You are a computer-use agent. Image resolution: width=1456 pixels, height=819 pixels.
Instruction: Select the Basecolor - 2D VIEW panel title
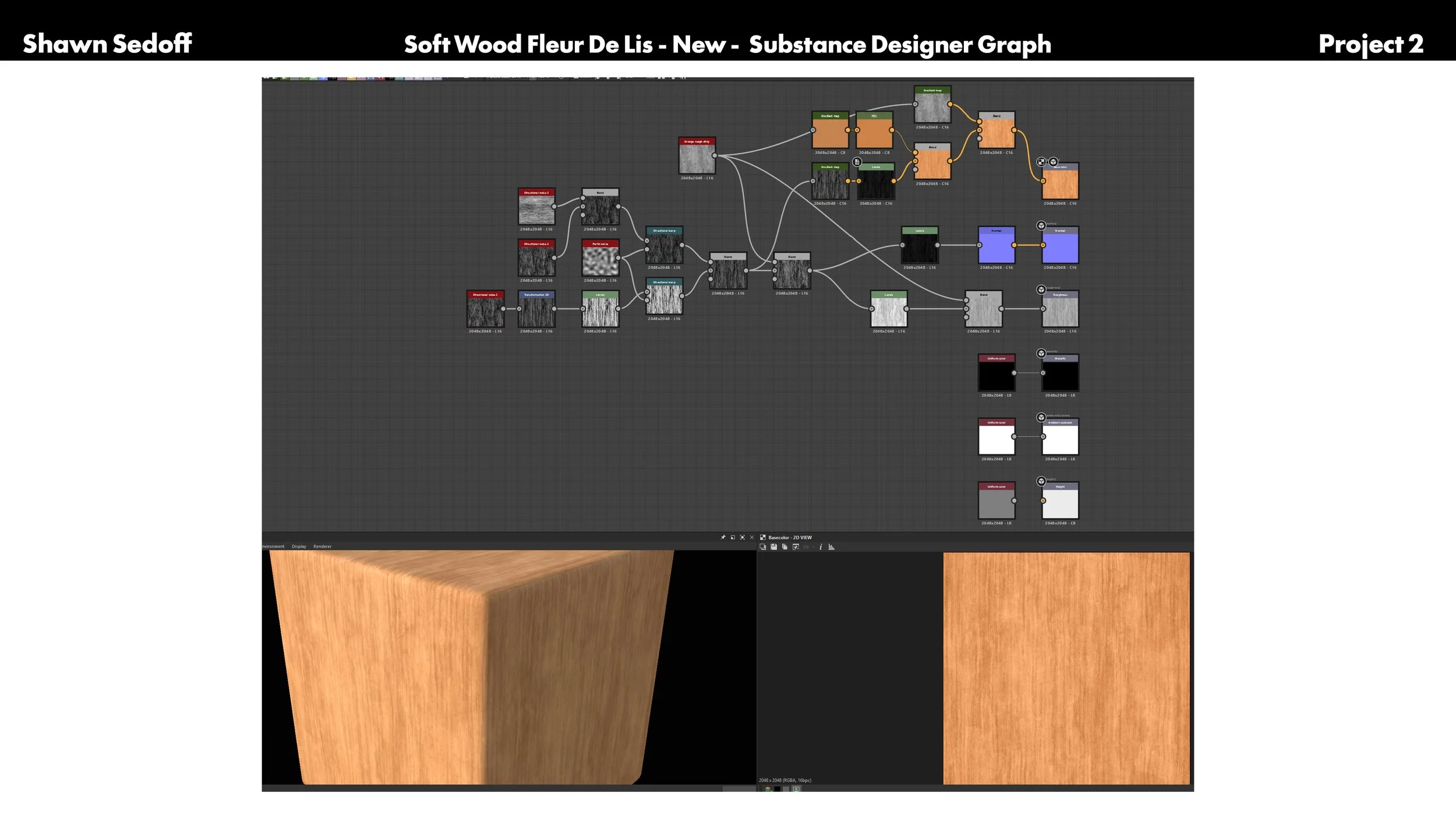pos(790,538)
